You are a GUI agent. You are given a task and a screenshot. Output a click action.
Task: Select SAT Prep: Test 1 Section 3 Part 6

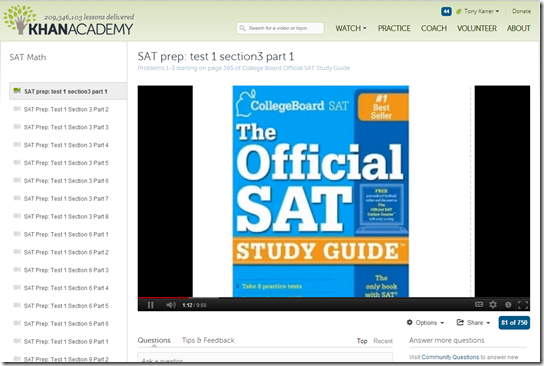coord(66,181)
